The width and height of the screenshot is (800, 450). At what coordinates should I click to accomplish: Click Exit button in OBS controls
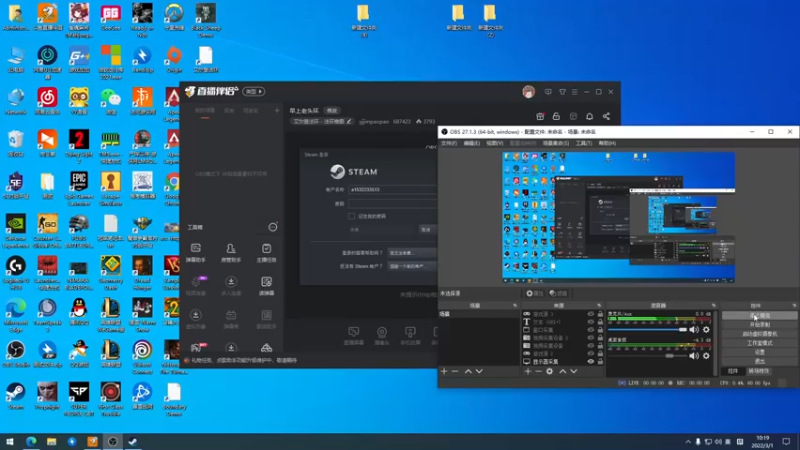760,361
